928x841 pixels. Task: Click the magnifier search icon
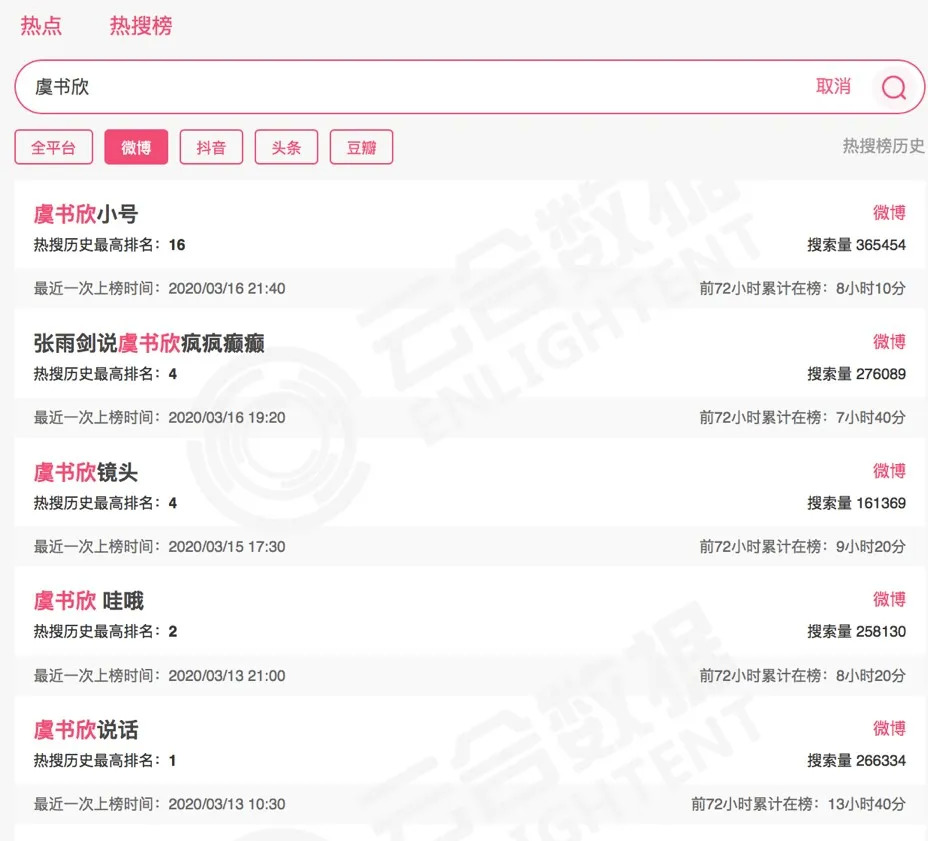pos(894,88)
